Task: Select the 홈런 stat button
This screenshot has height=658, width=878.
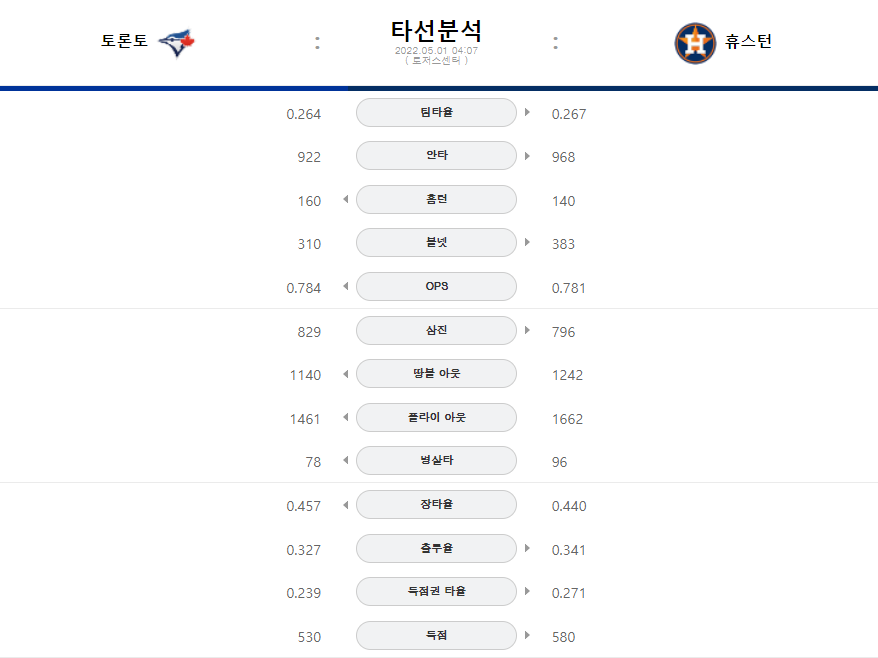Action: [436, 199]
